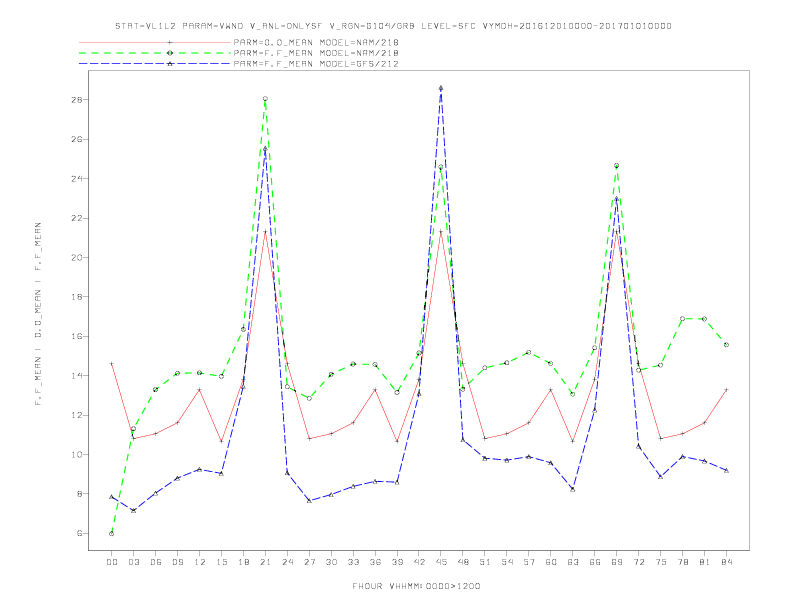Image resolution: width=792 pixels, height=612 pixels.
Task: Select legend entry PARM=O.O_MEAN MODEL=NAM/218
Action: (316, 42)
